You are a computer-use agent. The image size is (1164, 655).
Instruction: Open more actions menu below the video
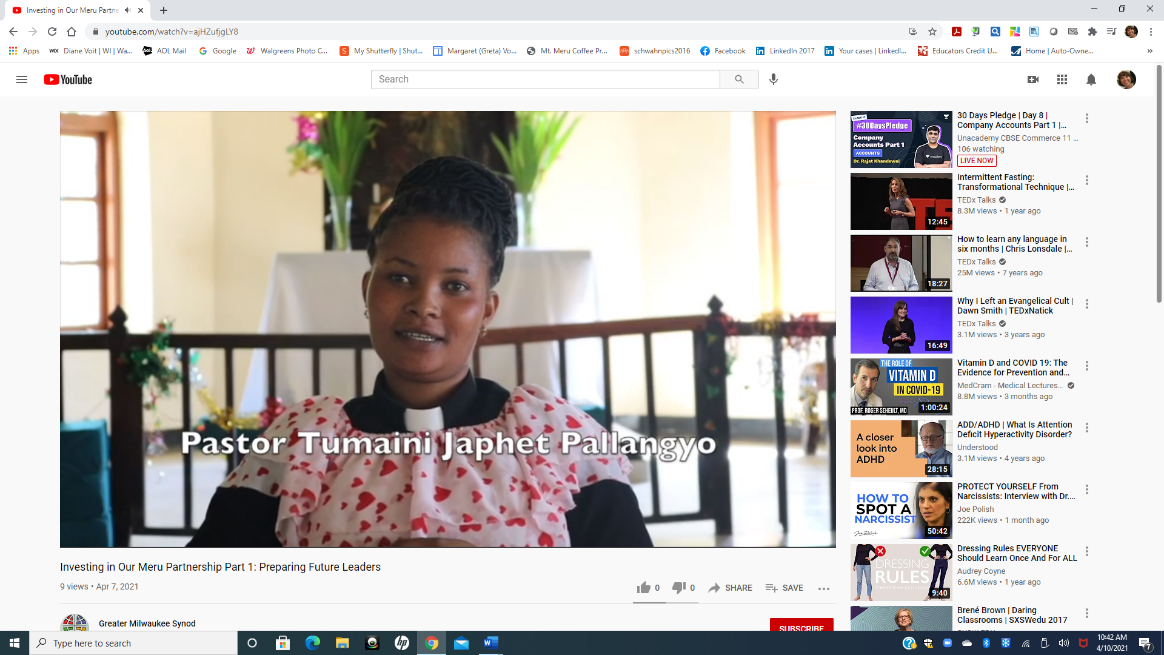[824, 588]
